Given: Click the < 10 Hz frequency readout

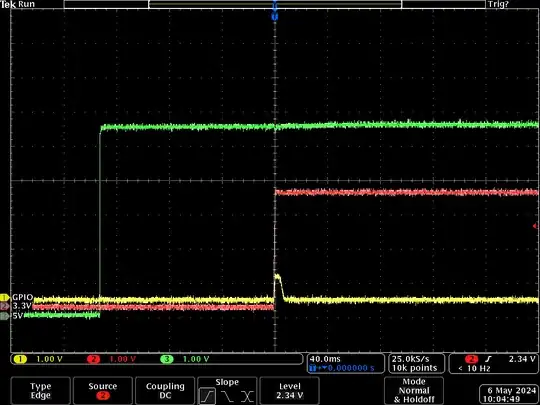Looking at the screenshot, I should (x=474, y=368).
